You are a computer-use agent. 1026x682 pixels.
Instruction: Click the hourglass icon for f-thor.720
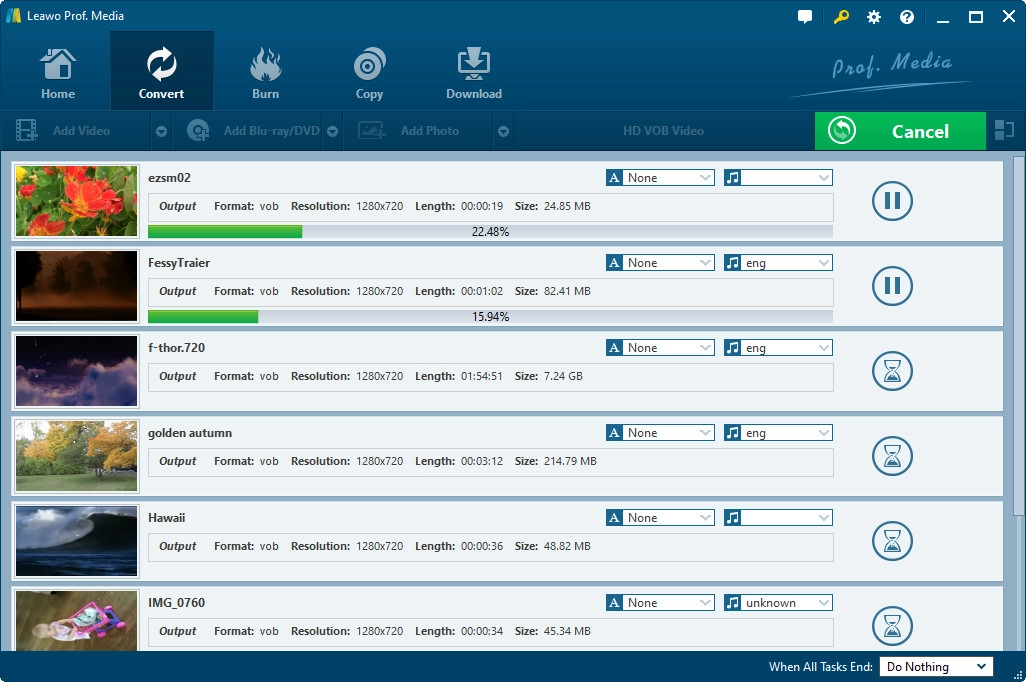pos(892,371)
